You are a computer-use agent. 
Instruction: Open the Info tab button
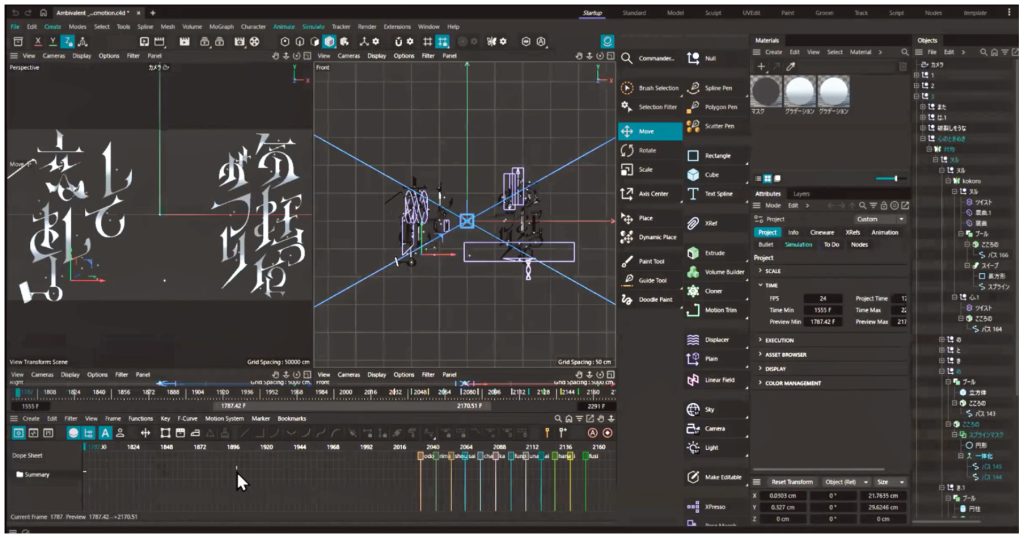tap(793, 232)
